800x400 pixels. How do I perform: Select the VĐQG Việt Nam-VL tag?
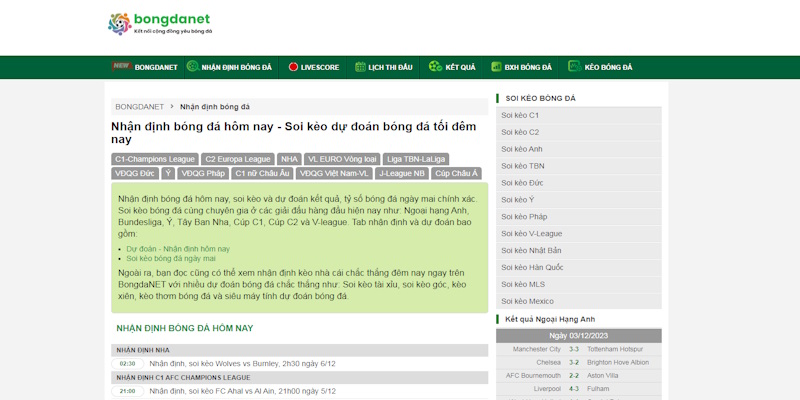click(x=334, y=173)
